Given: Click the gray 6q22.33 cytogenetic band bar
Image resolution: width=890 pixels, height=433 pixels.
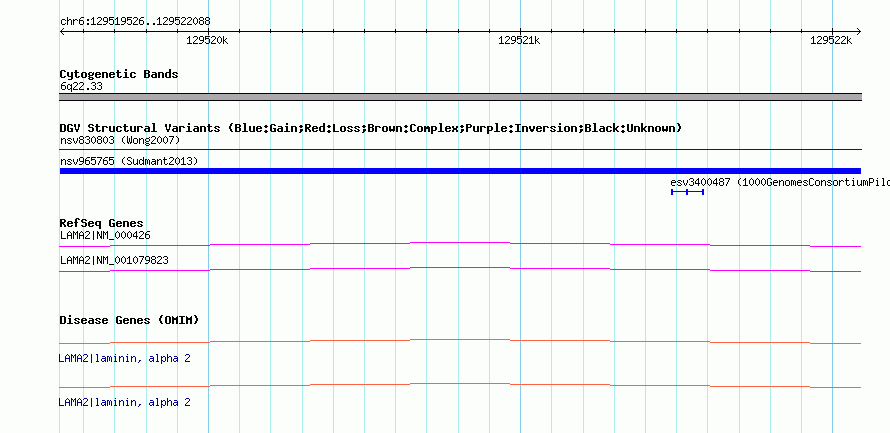Looking at the screenshot, I should pyautogui.click(x=460, y=97).
